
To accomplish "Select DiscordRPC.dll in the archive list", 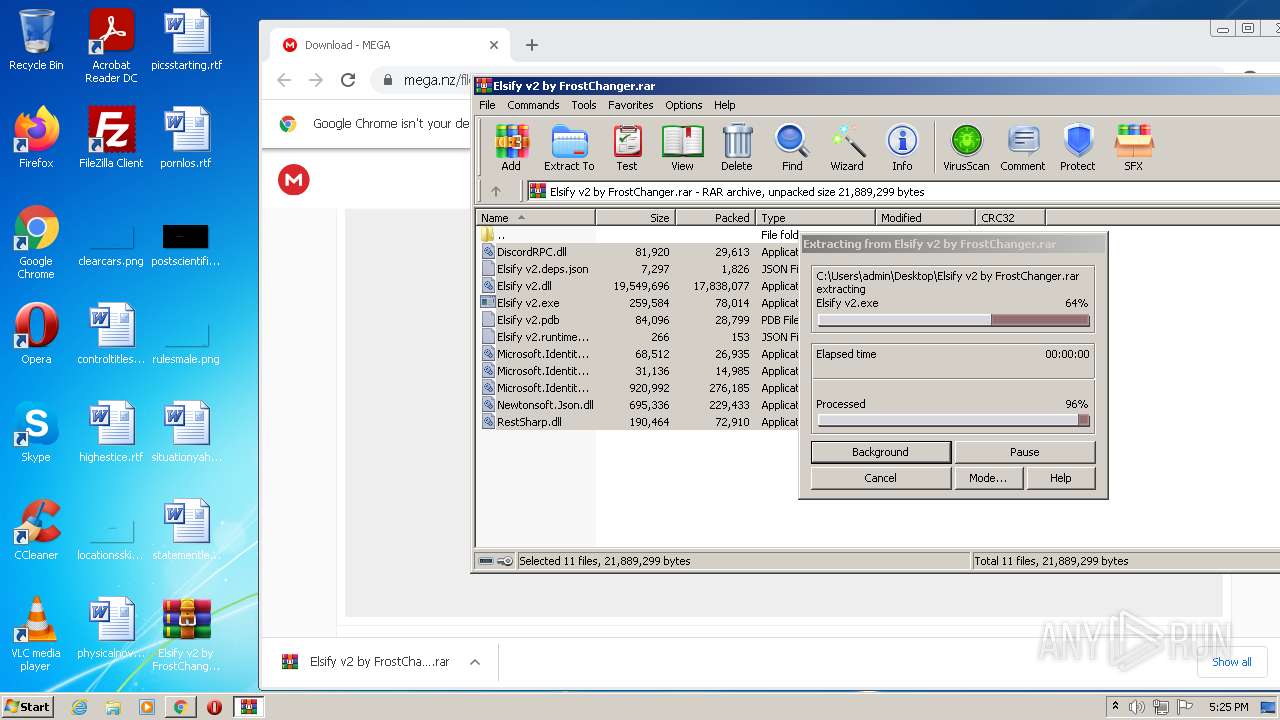I will point(531,252).
